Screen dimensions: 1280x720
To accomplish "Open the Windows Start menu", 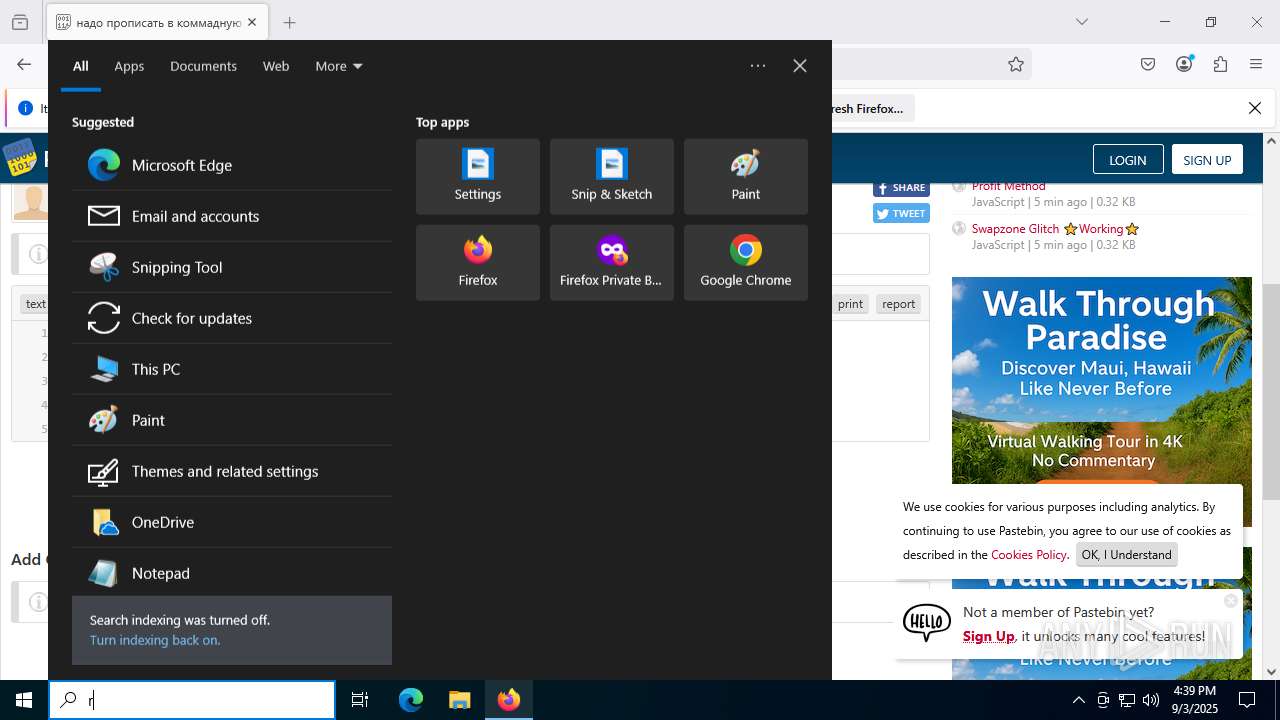I will [x=24, y=700].
